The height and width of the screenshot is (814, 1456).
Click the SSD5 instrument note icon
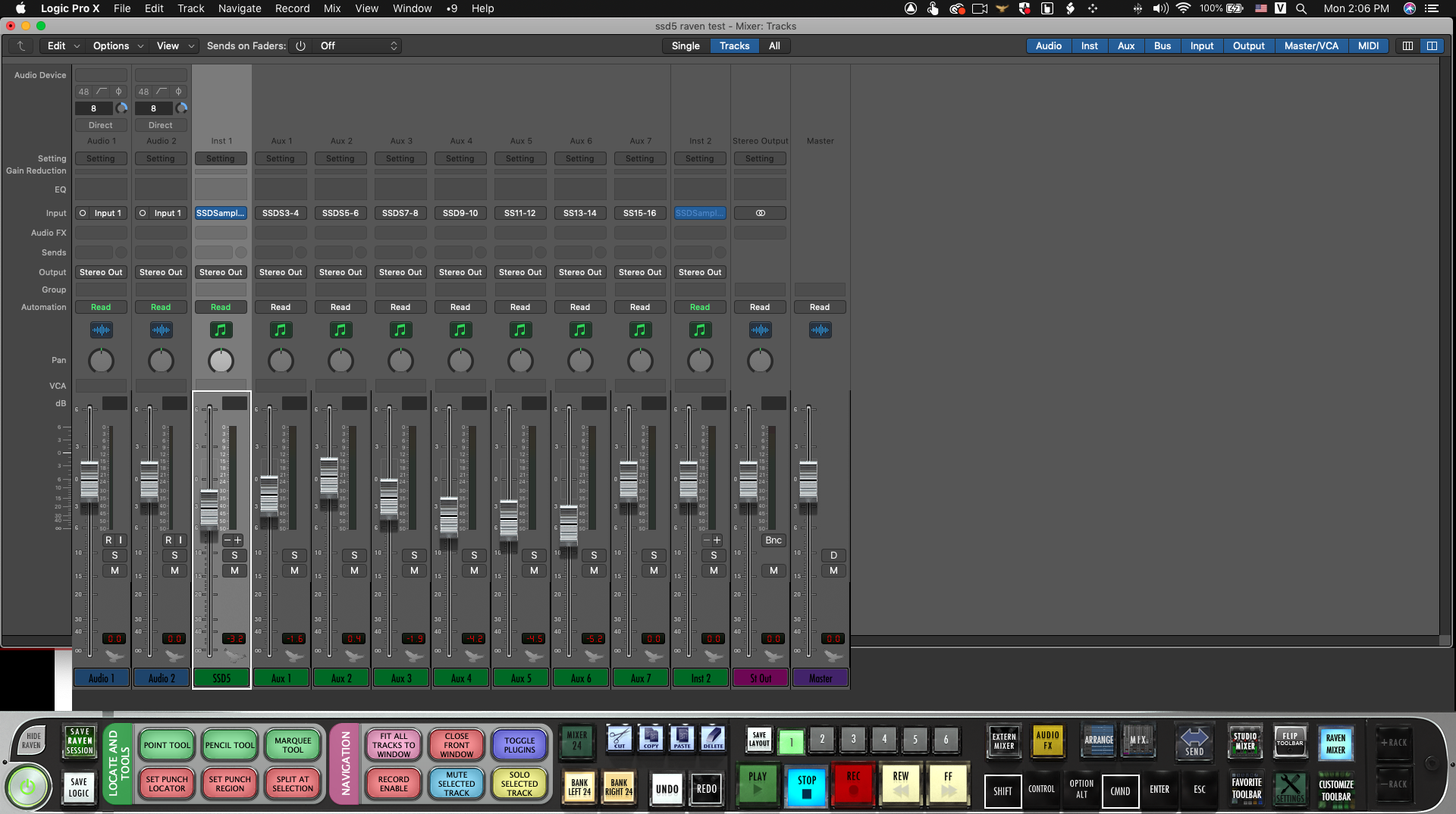(x=221, y=330)
